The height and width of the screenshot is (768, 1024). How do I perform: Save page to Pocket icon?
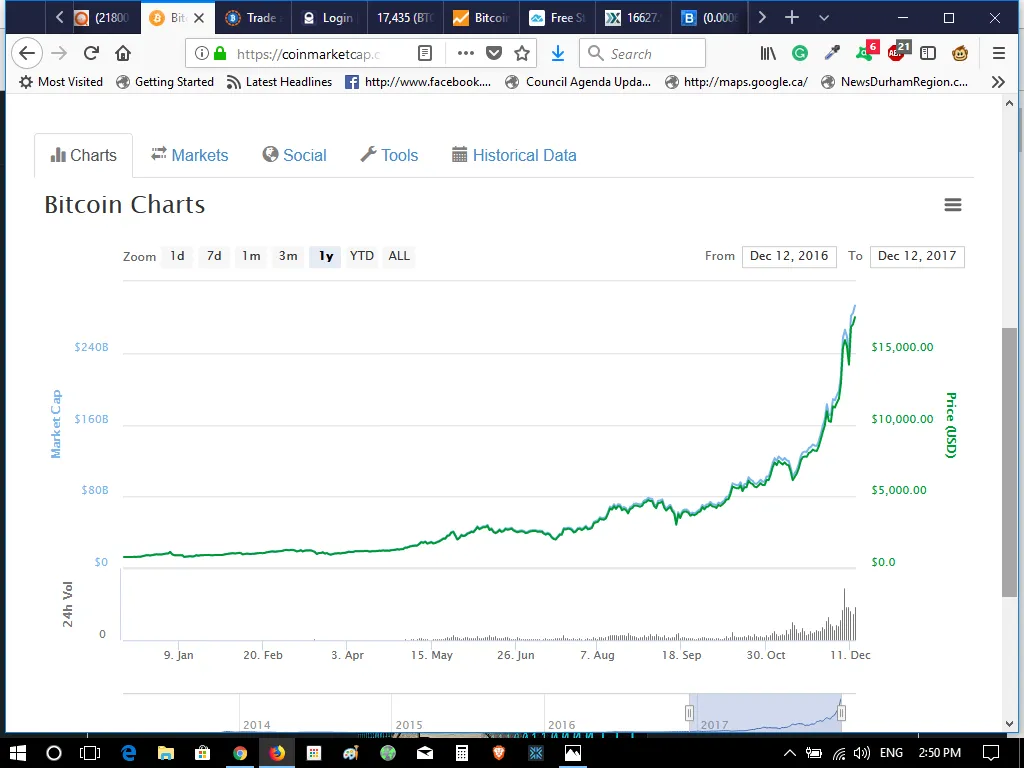(494, 54)
